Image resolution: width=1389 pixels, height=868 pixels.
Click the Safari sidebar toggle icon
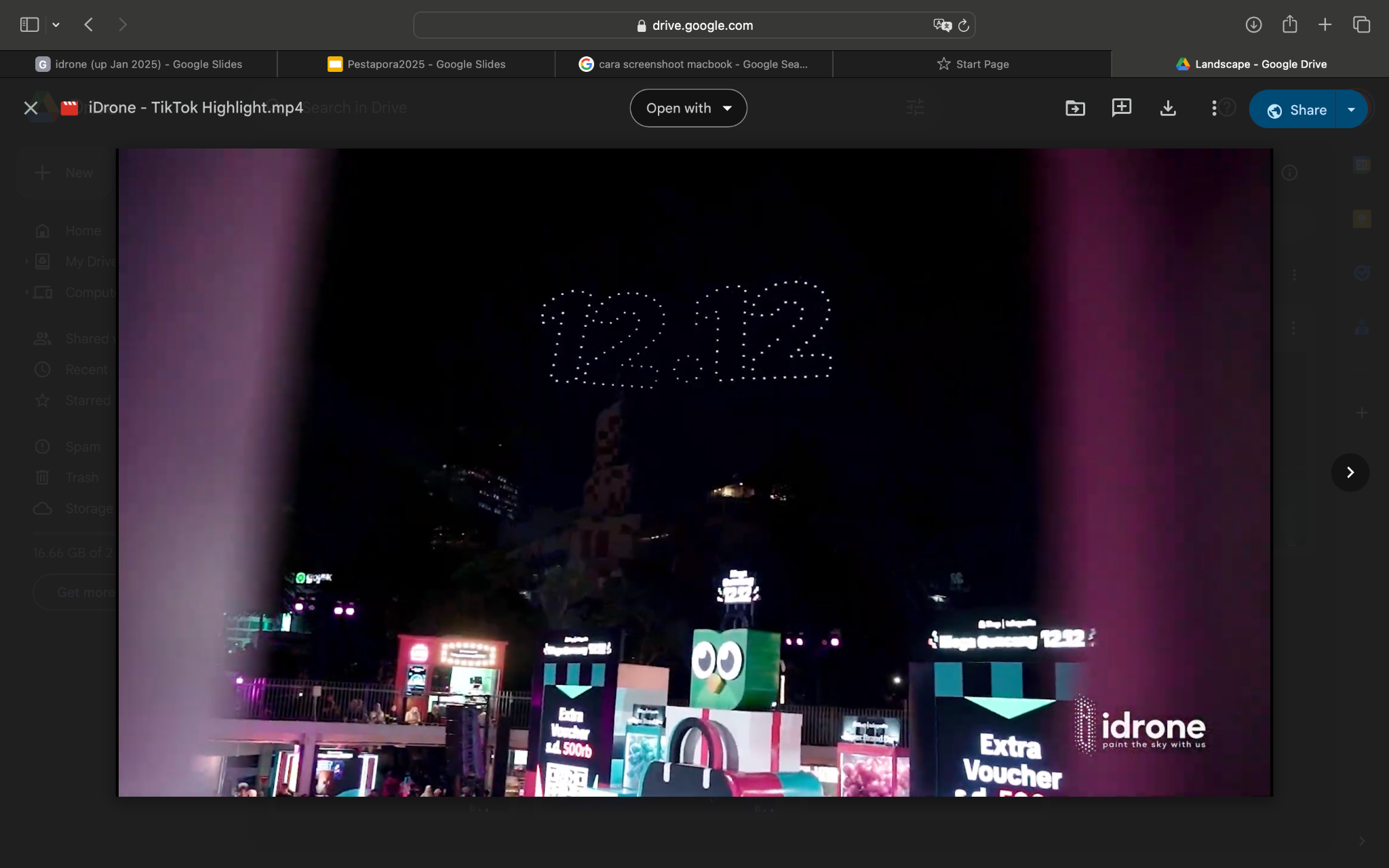(29, 25)
